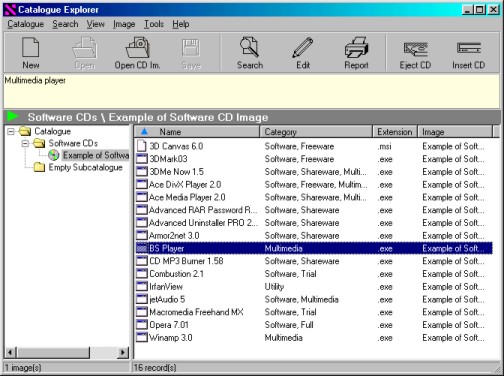Viewport: 504px width, 376px height.
Task: Collapse the Catalogue root tree node
Action: (11, 131)
